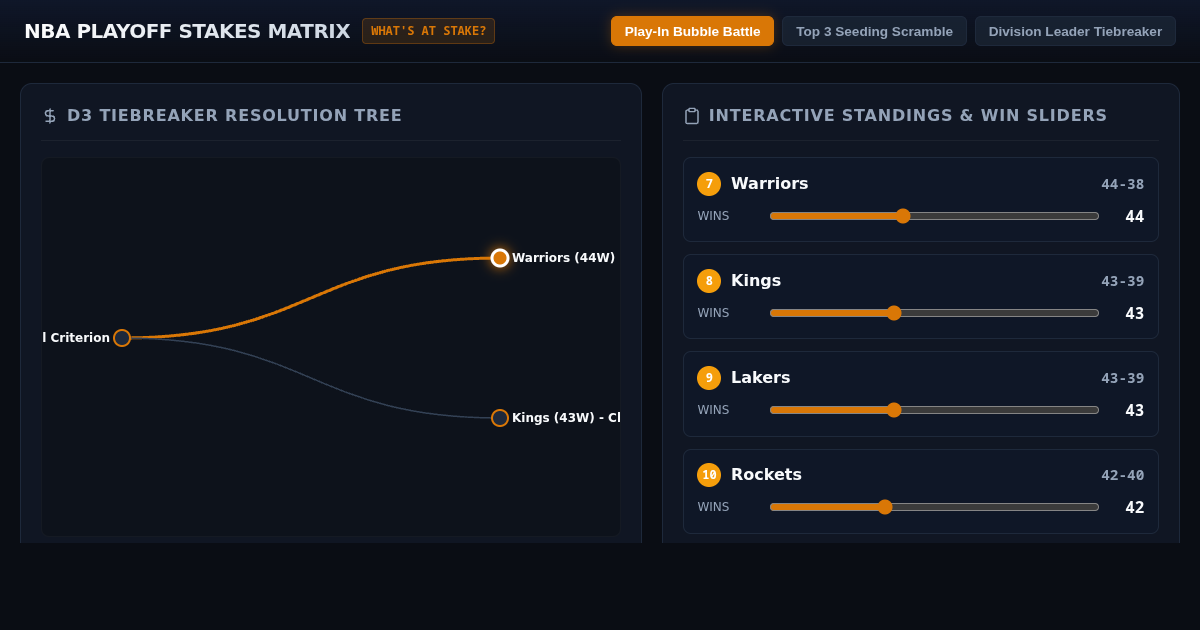Image resolution: width=1200 pixels, height=630 pixels.
Task: Click the dollar icon beside D3 Tiebreaker title
Action: pyautogui.click(x=50, y=116)
